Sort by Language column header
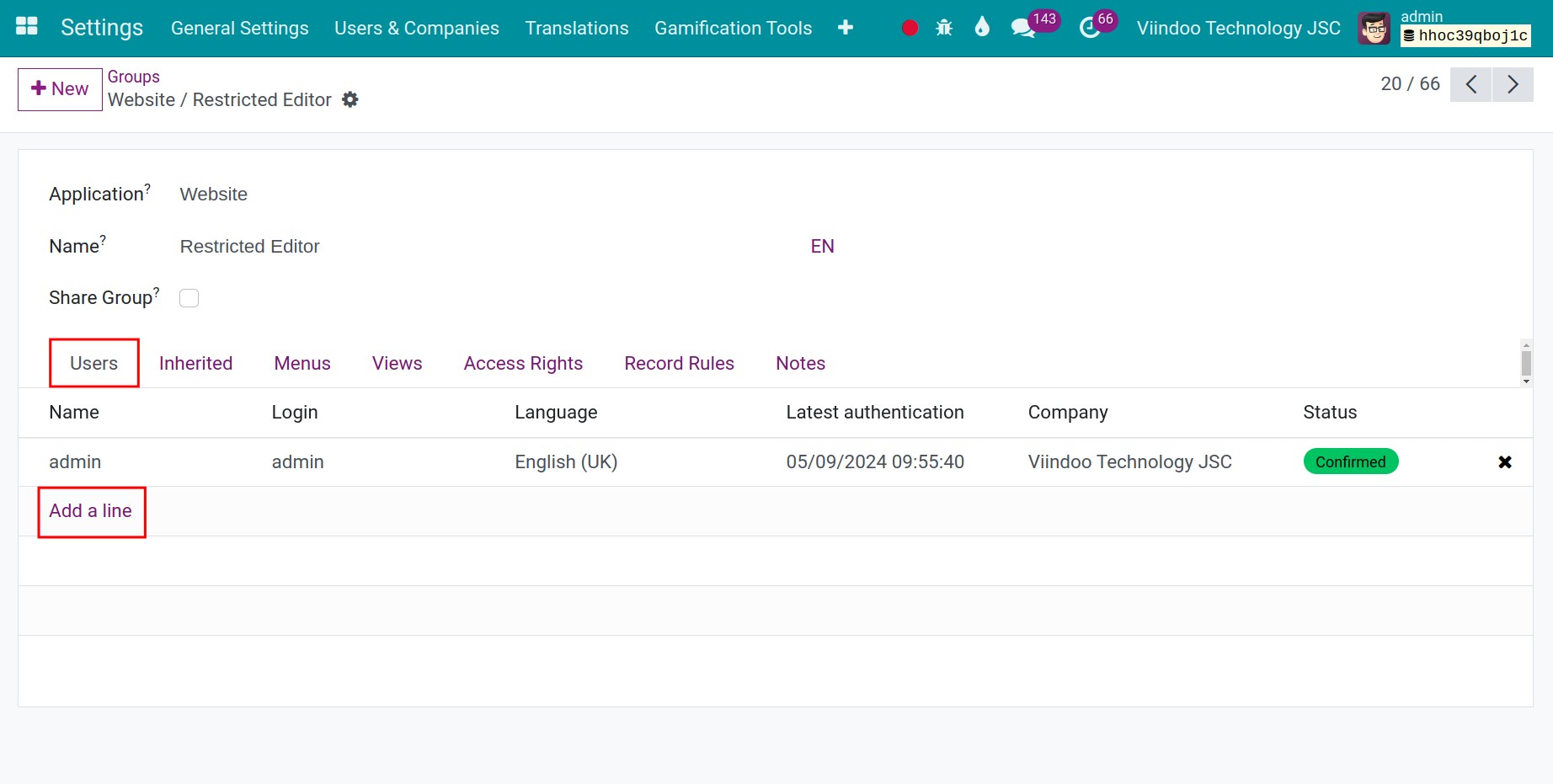1553x784 pixels. click(556, 413)
